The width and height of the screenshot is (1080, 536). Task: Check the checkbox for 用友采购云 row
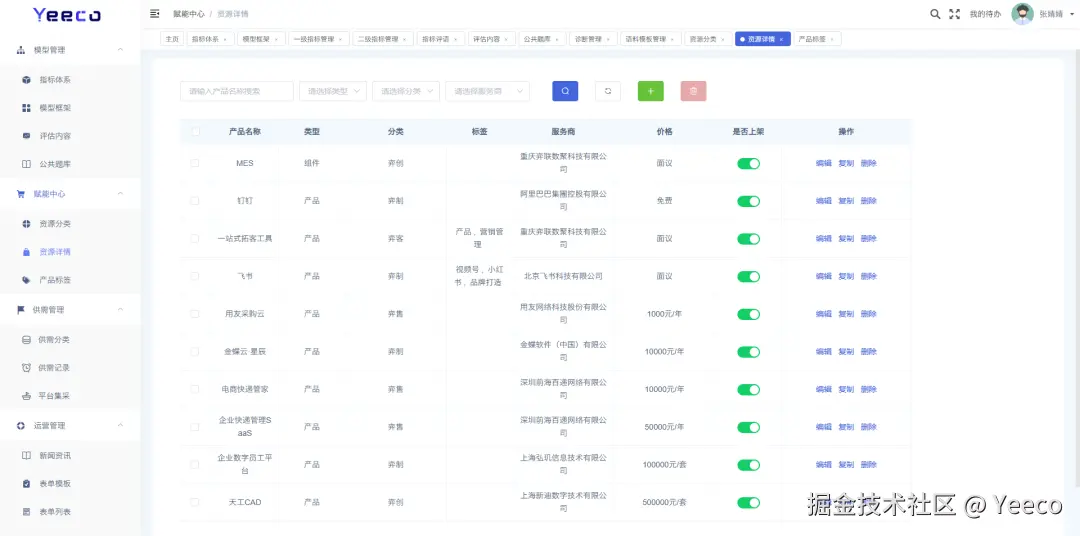(x=195, y=313)
